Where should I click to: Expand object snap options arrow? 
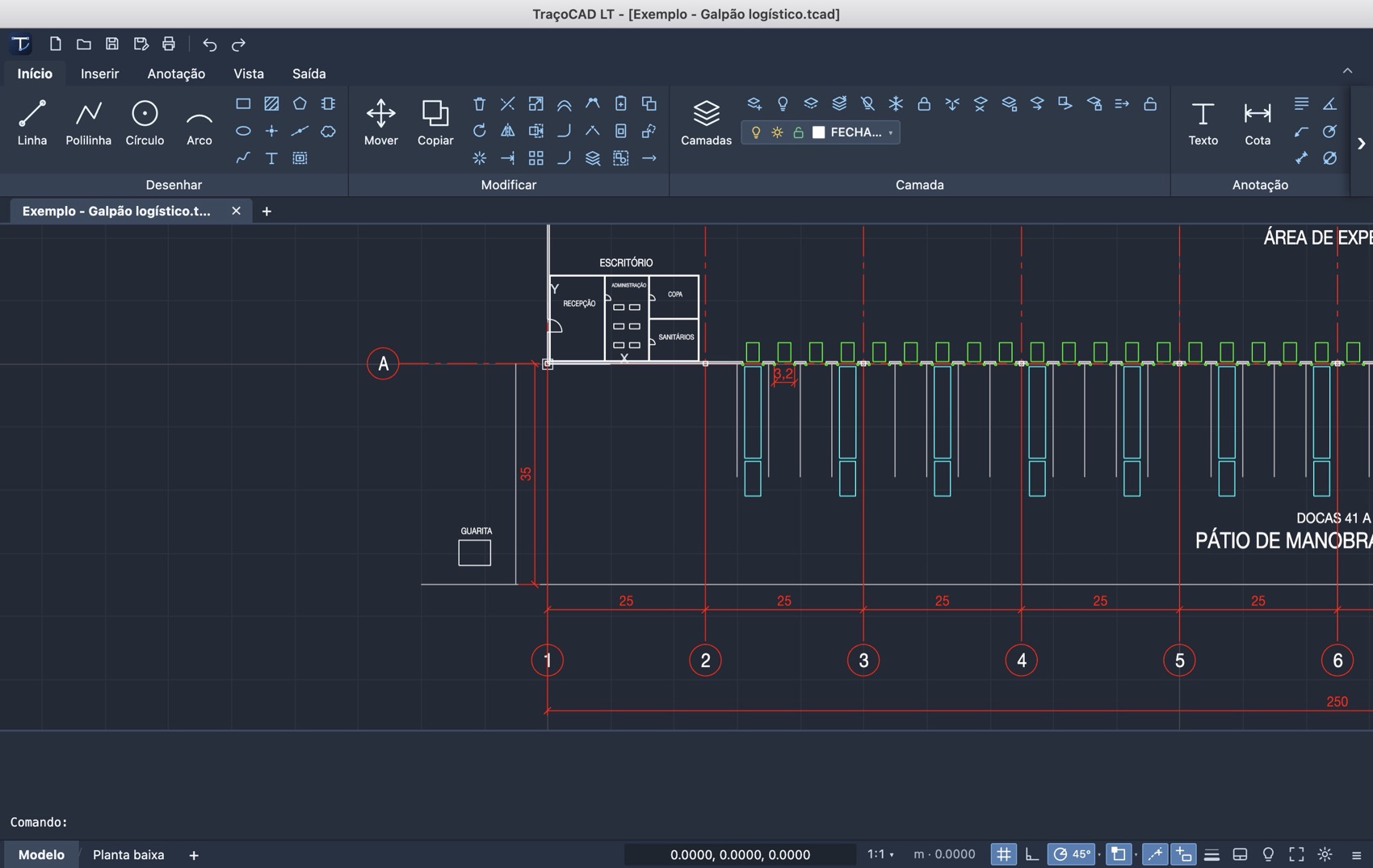pos(1136,855)
